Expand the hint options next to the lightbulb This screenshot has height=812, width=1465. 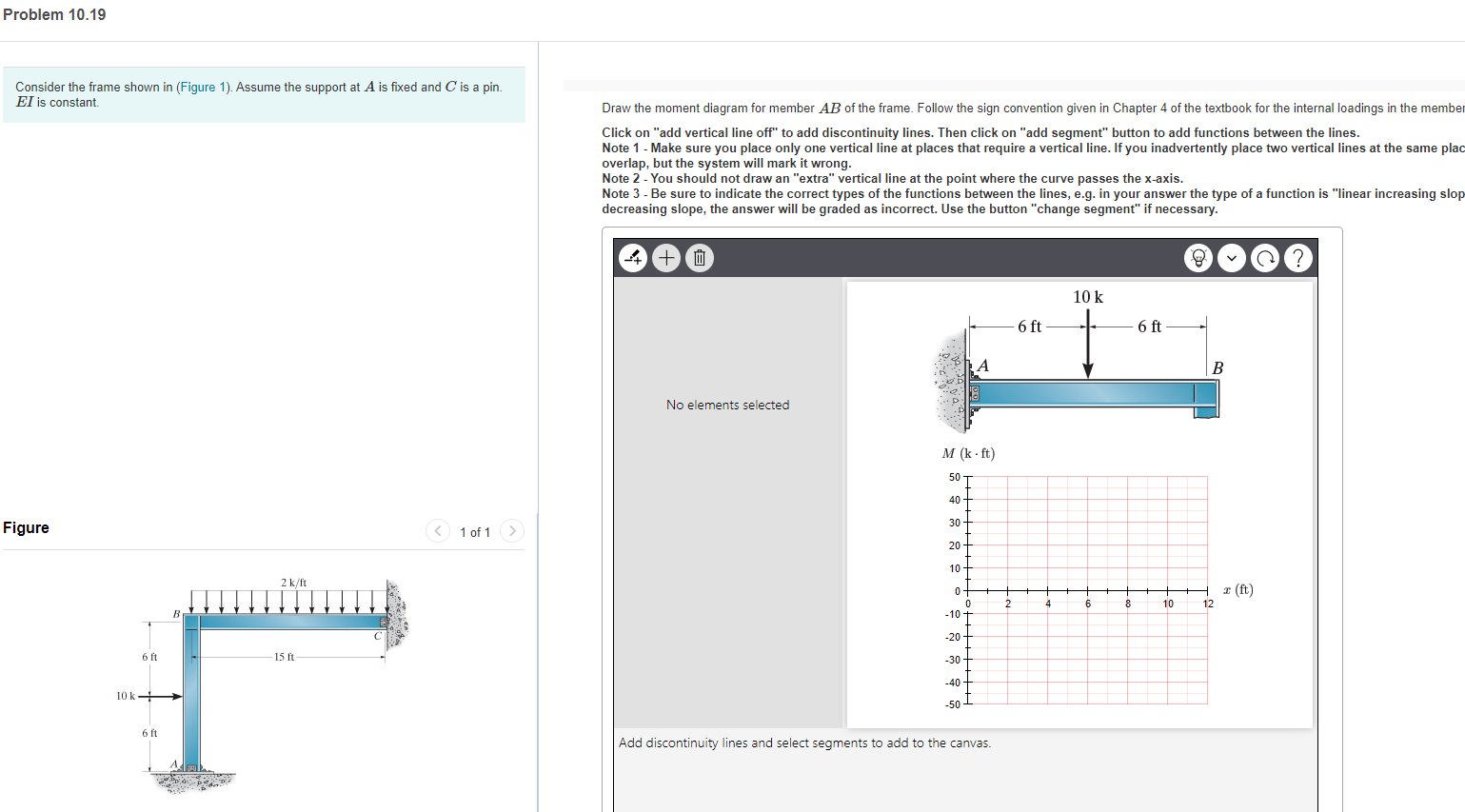pos(1232,257)
